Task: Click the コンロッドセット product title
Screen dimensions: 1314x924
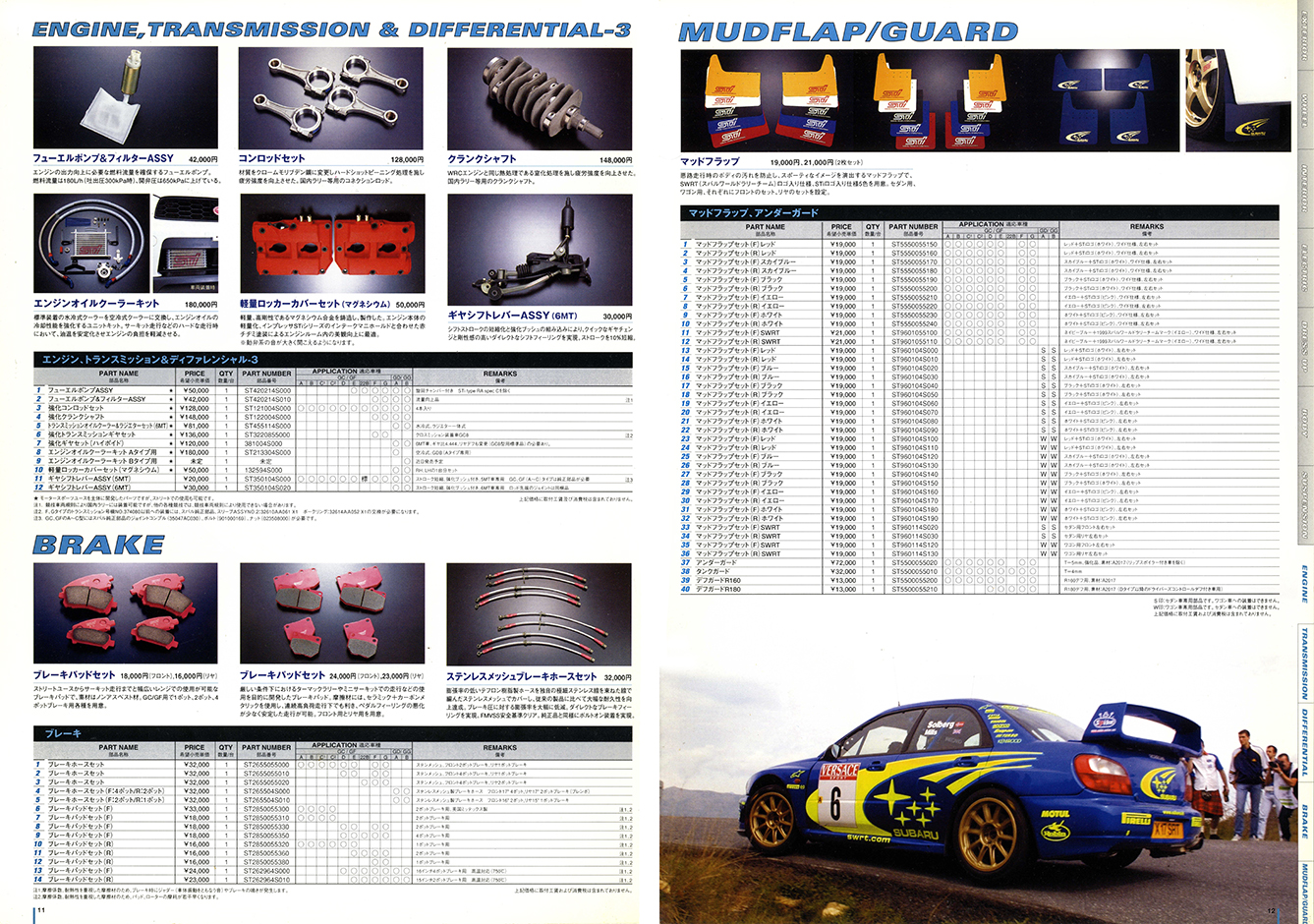Action: 272,158
